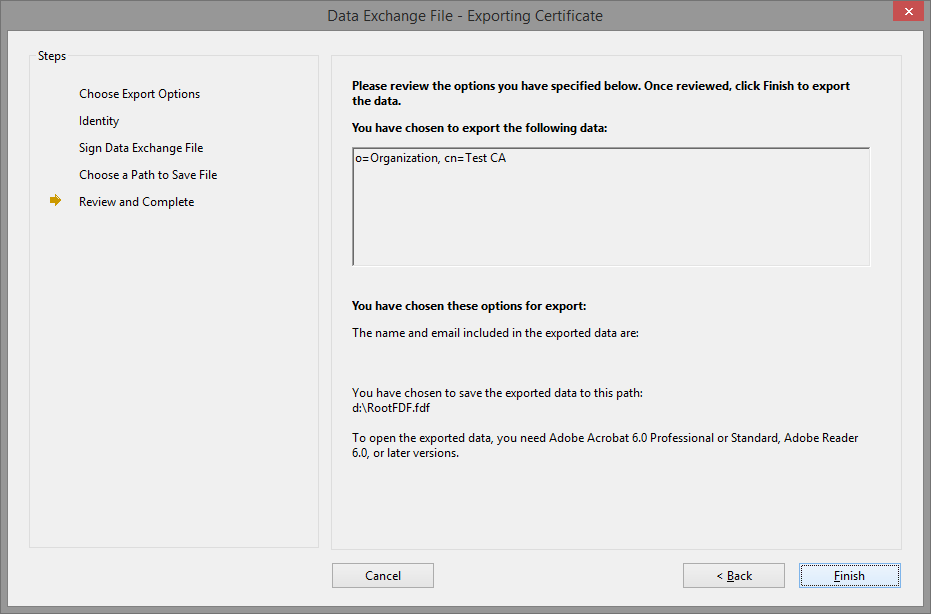931x614 pixels.
Task: Click the 'export the following data' heading
Action: pyautogui.click(x=480, y=128)
